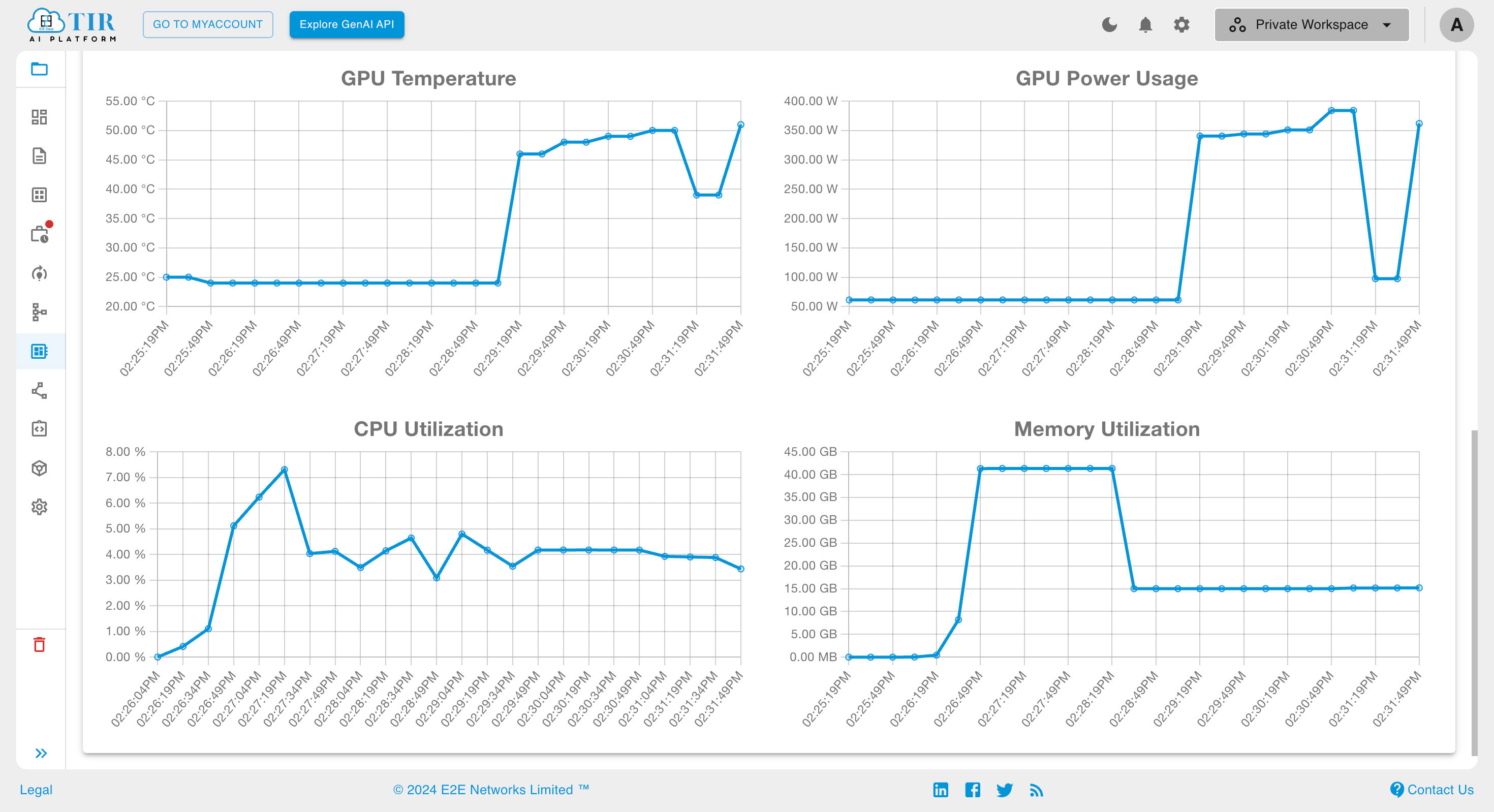This screenshot has height=812, width=1494.
Task: Click the first Memory Utilization data point
Action: (849, 657)
